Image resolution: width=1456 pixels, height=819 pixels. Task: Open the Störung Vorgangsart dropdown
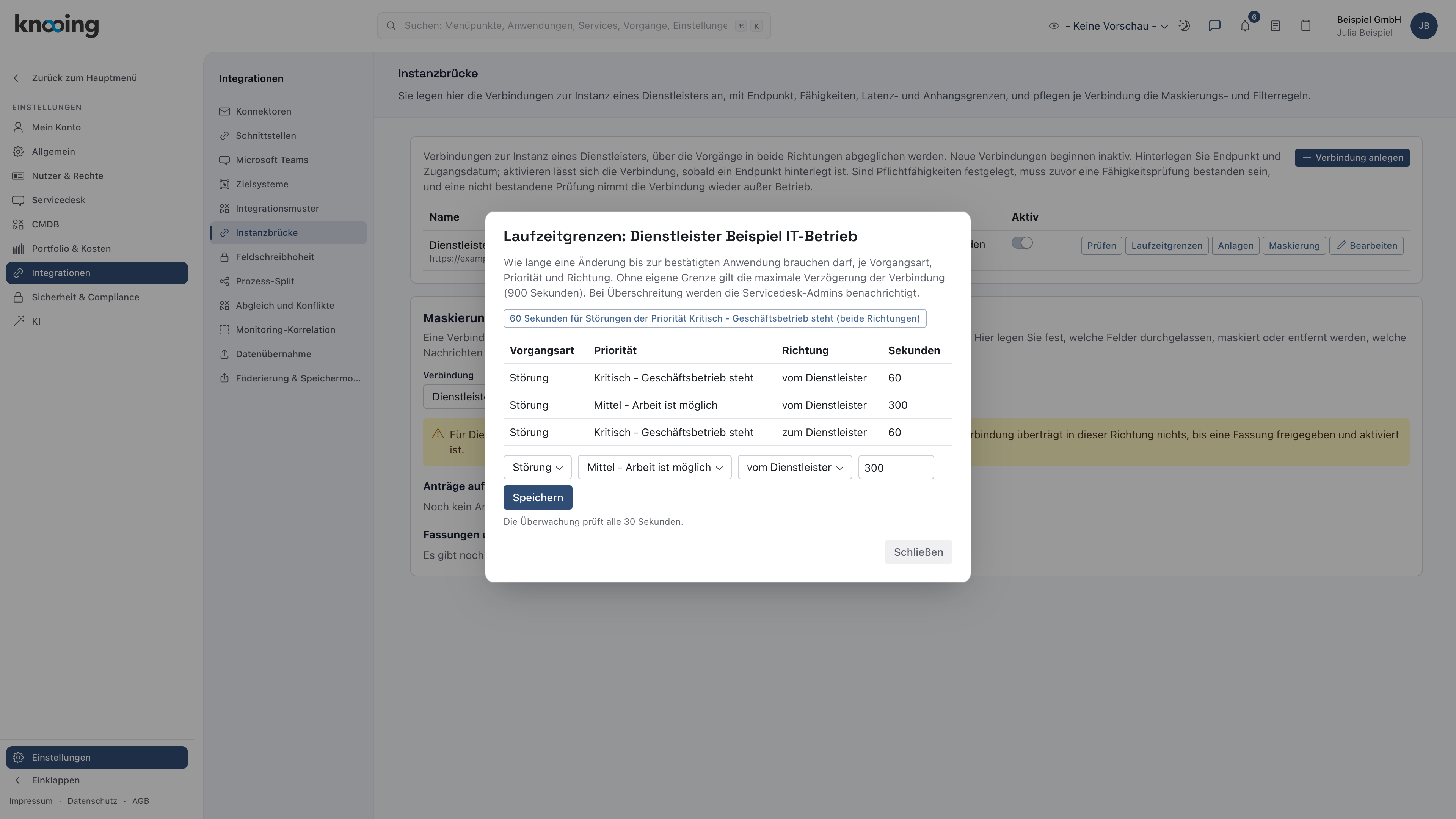tap(537, 468)
